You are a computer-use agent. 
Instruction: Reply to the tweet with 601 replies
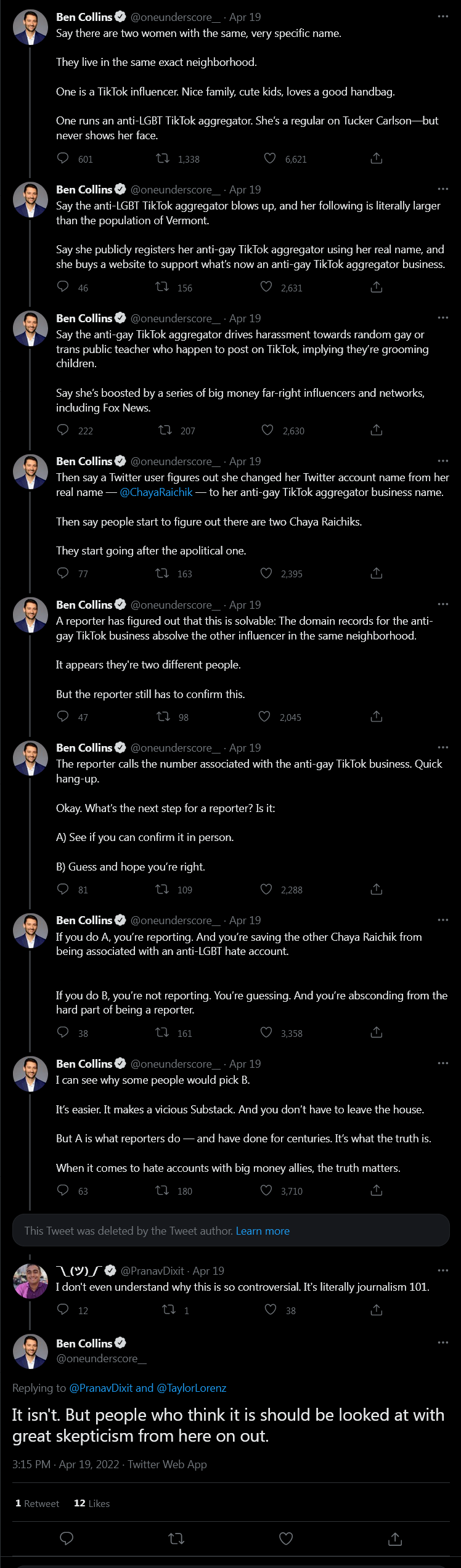point(63,158)
